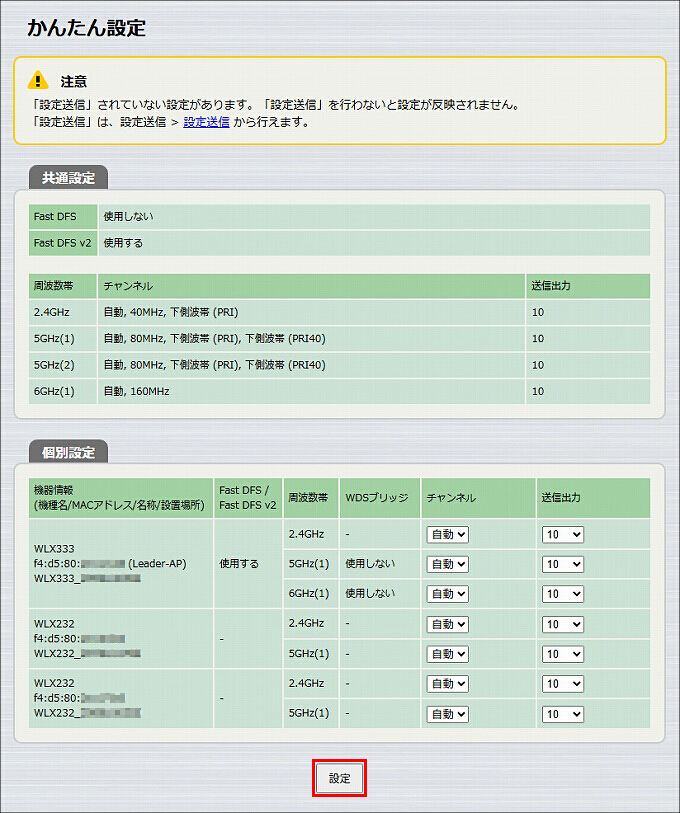Click the 周波数帯 header in common settings
The width and height of the screenshot is (680, 813).
point(63,286)
